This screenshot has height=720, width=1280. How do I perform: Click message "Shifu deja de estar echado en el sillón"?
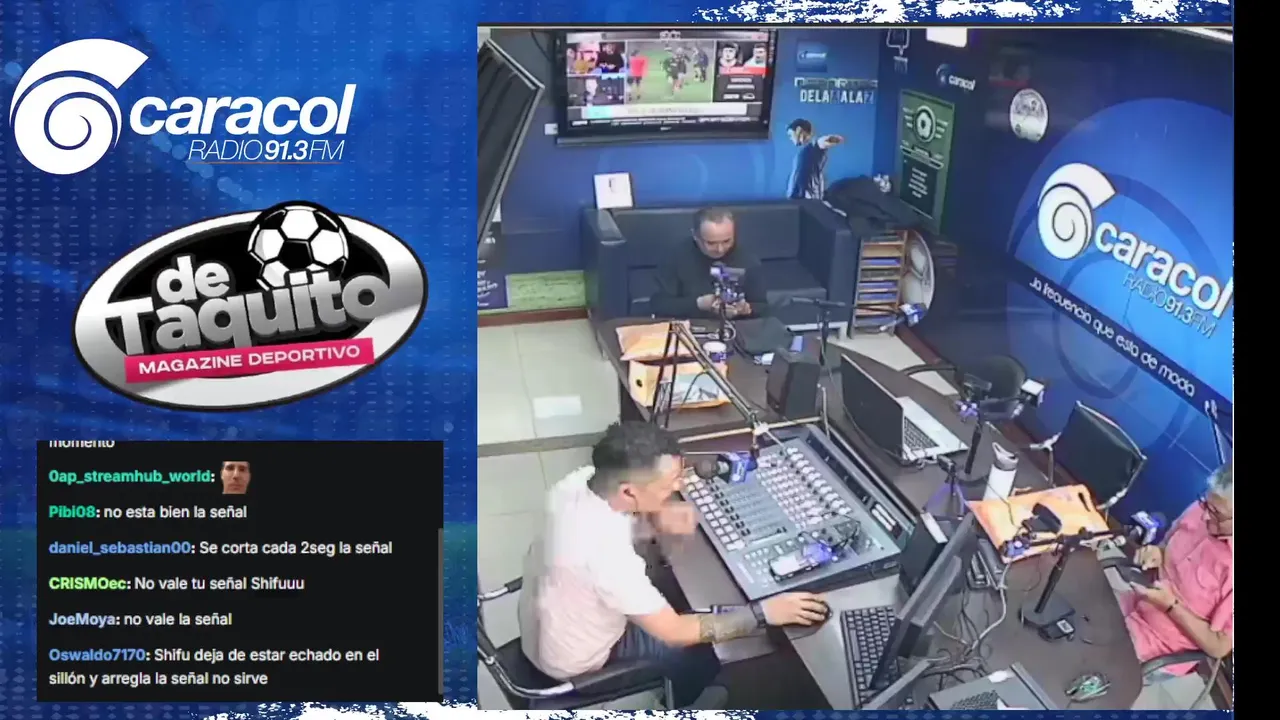(x=214, y=666)
